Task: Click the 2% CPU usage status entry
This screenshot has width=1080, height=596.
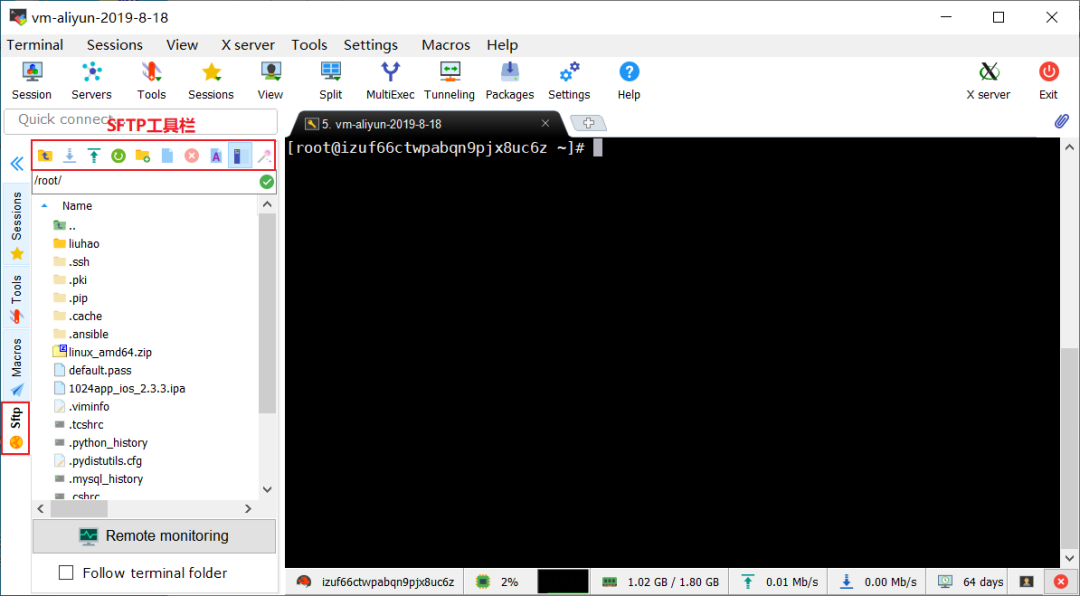Action: (497, 582)
